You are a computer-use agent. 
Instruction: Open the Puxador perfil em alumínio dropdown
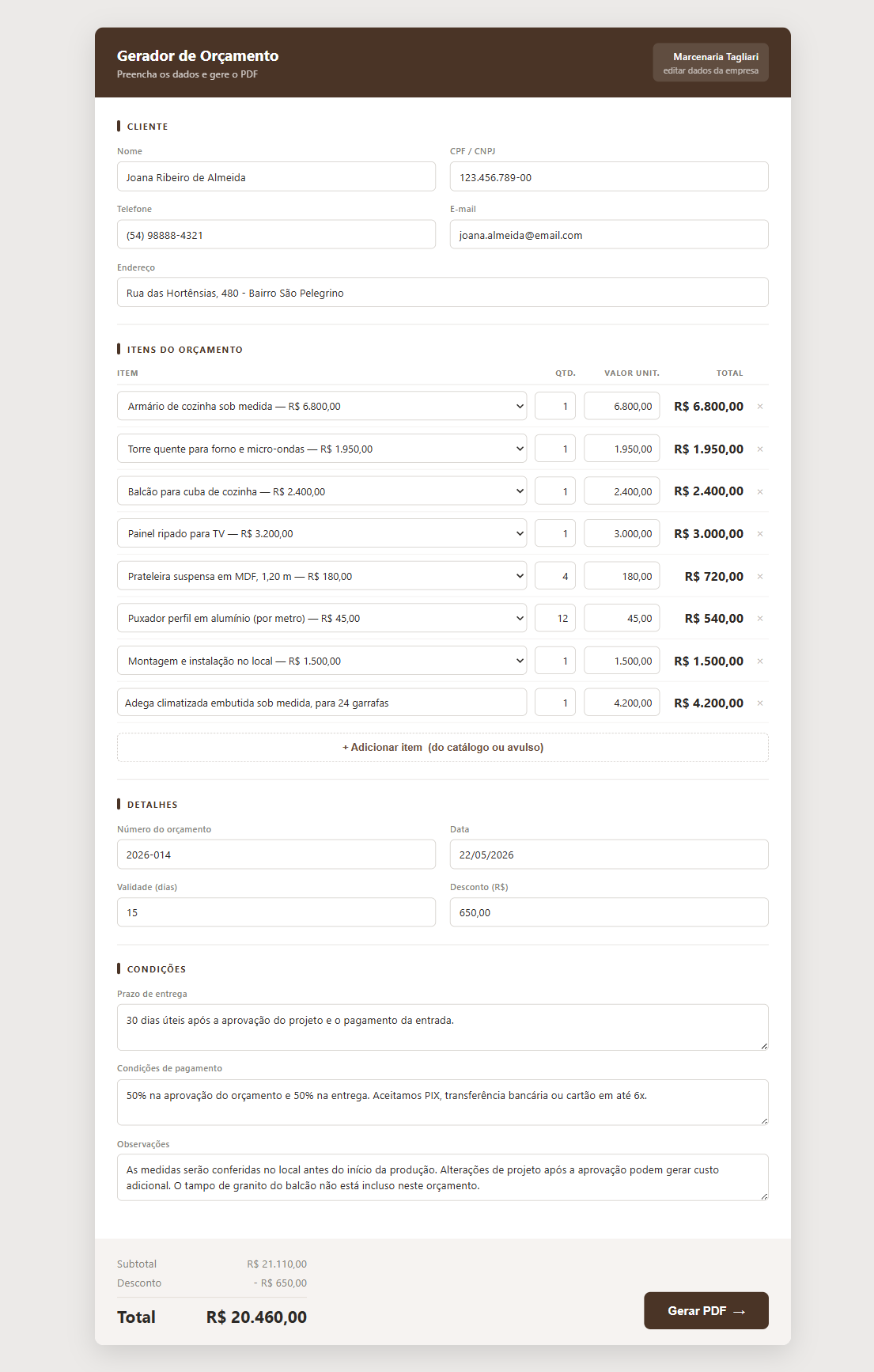322,618
